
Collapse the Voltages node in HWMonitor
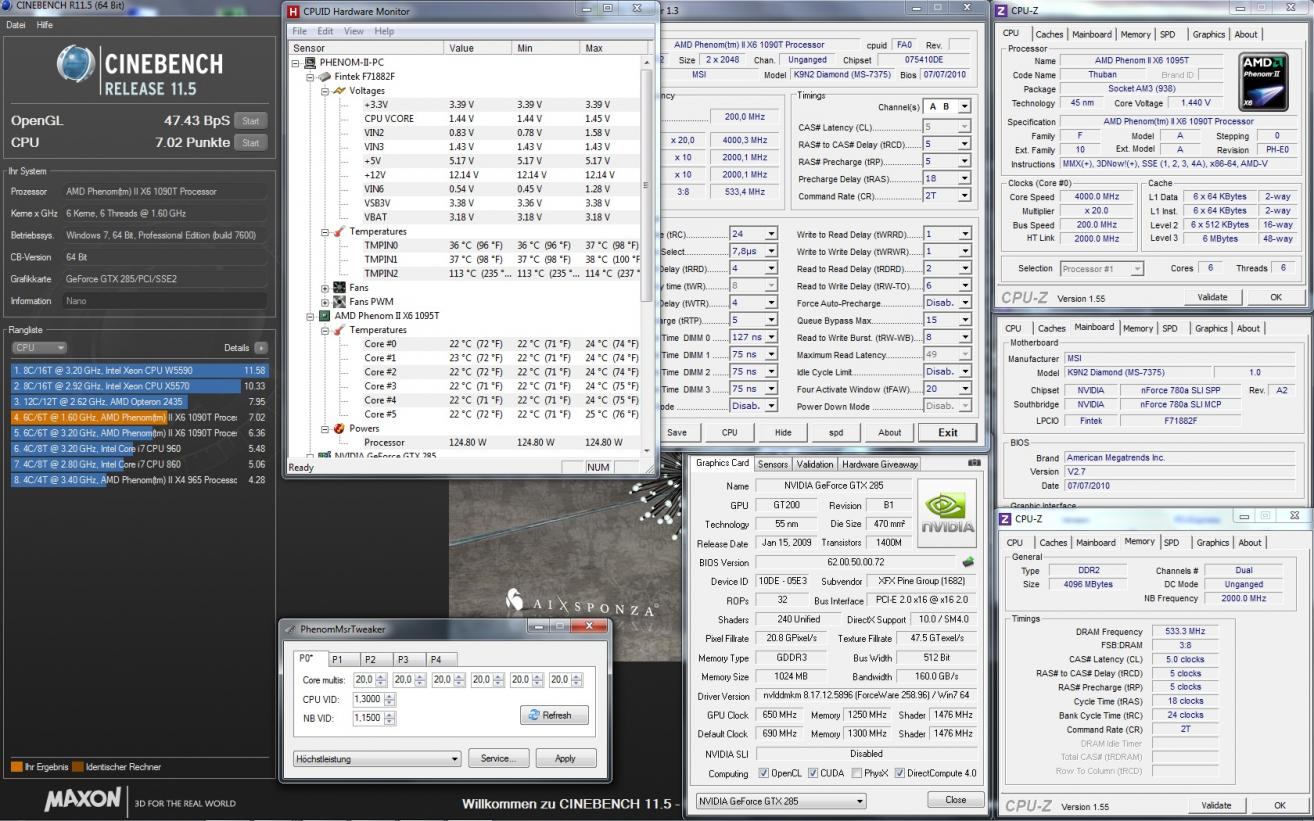click(x=325, y=90)
